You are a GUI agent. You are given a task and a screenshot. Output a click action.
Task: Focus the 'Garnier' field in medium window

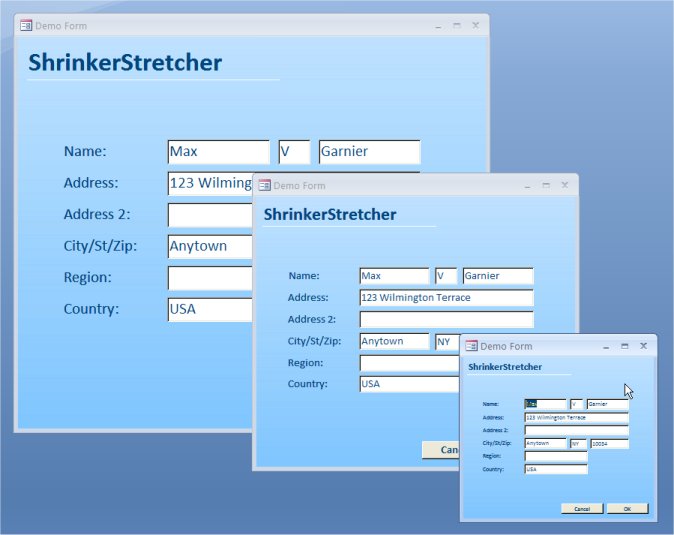coord(498,276)
